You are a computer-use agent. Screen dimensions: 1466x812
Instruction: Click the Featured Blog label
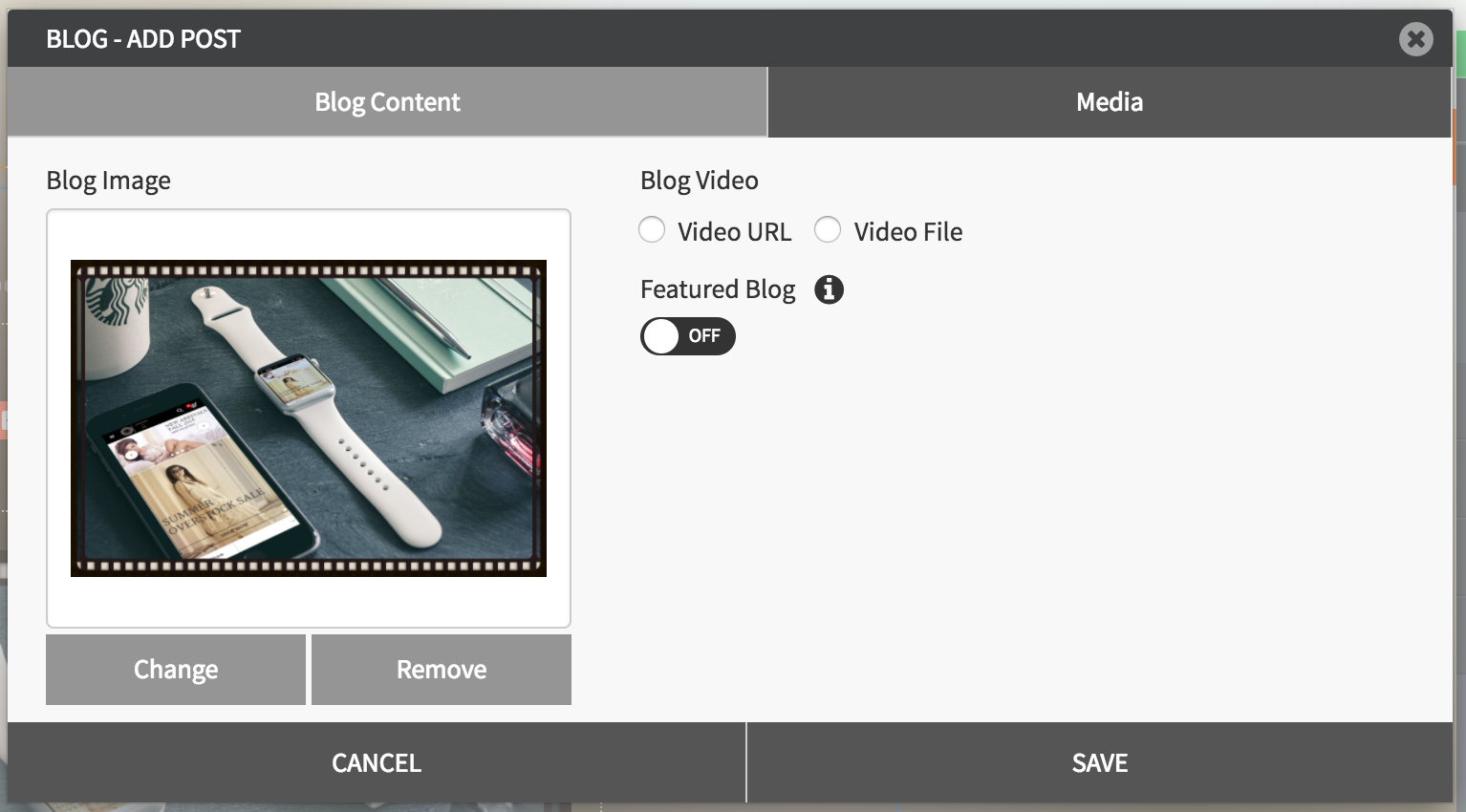718,289
